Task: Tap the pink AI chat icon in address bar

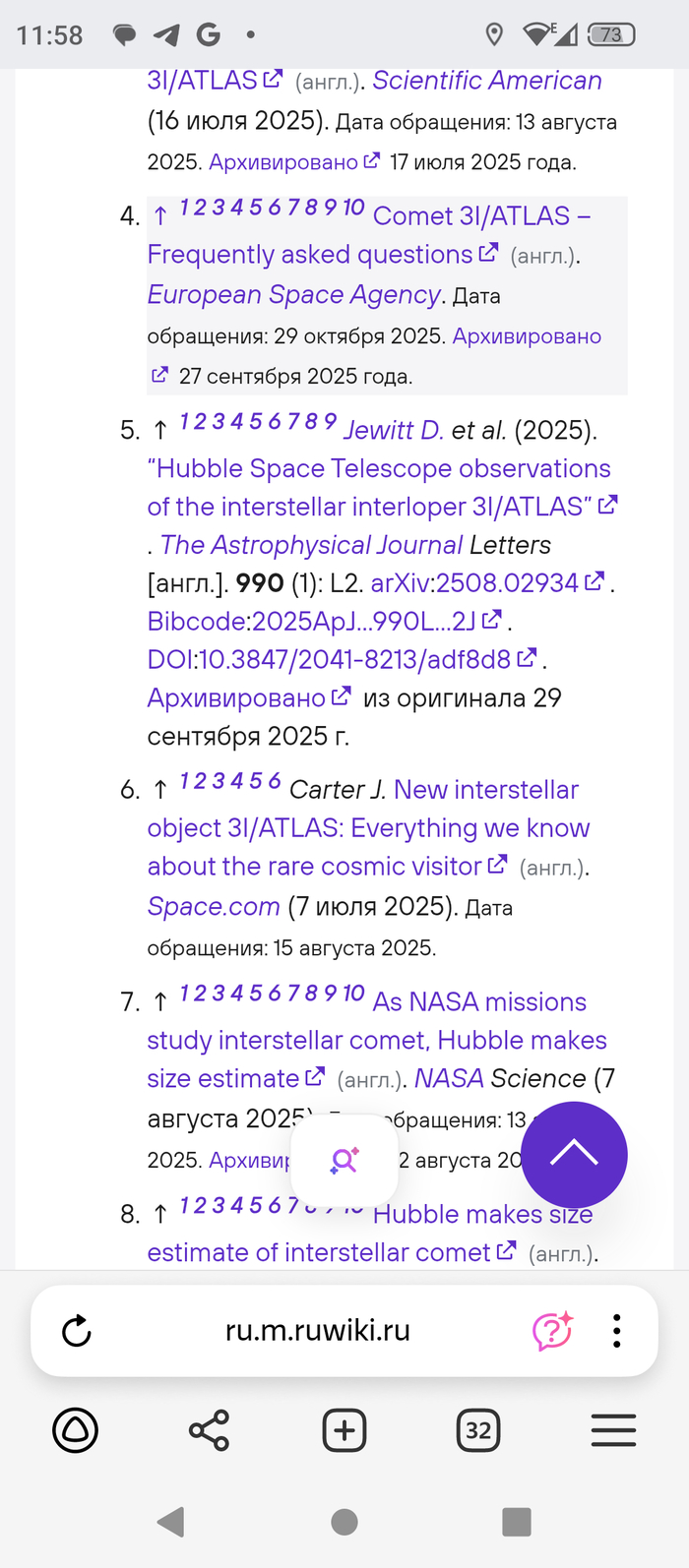Action: (x=551, y=1330)
